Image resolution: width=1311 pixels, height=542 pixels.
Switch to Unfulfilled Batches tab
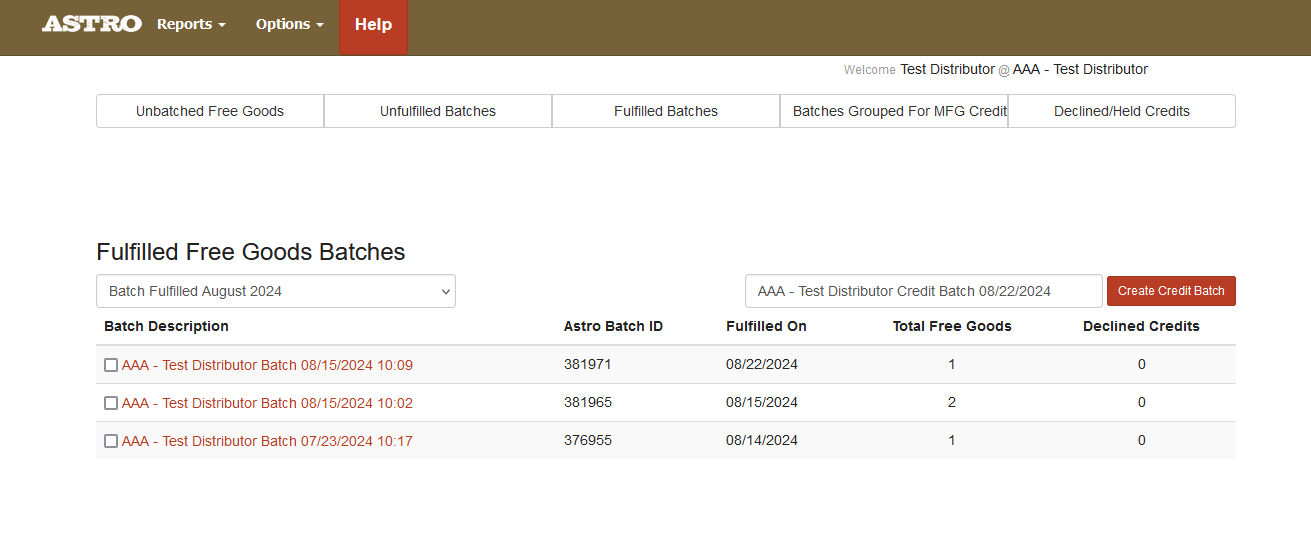click(438, 111)
